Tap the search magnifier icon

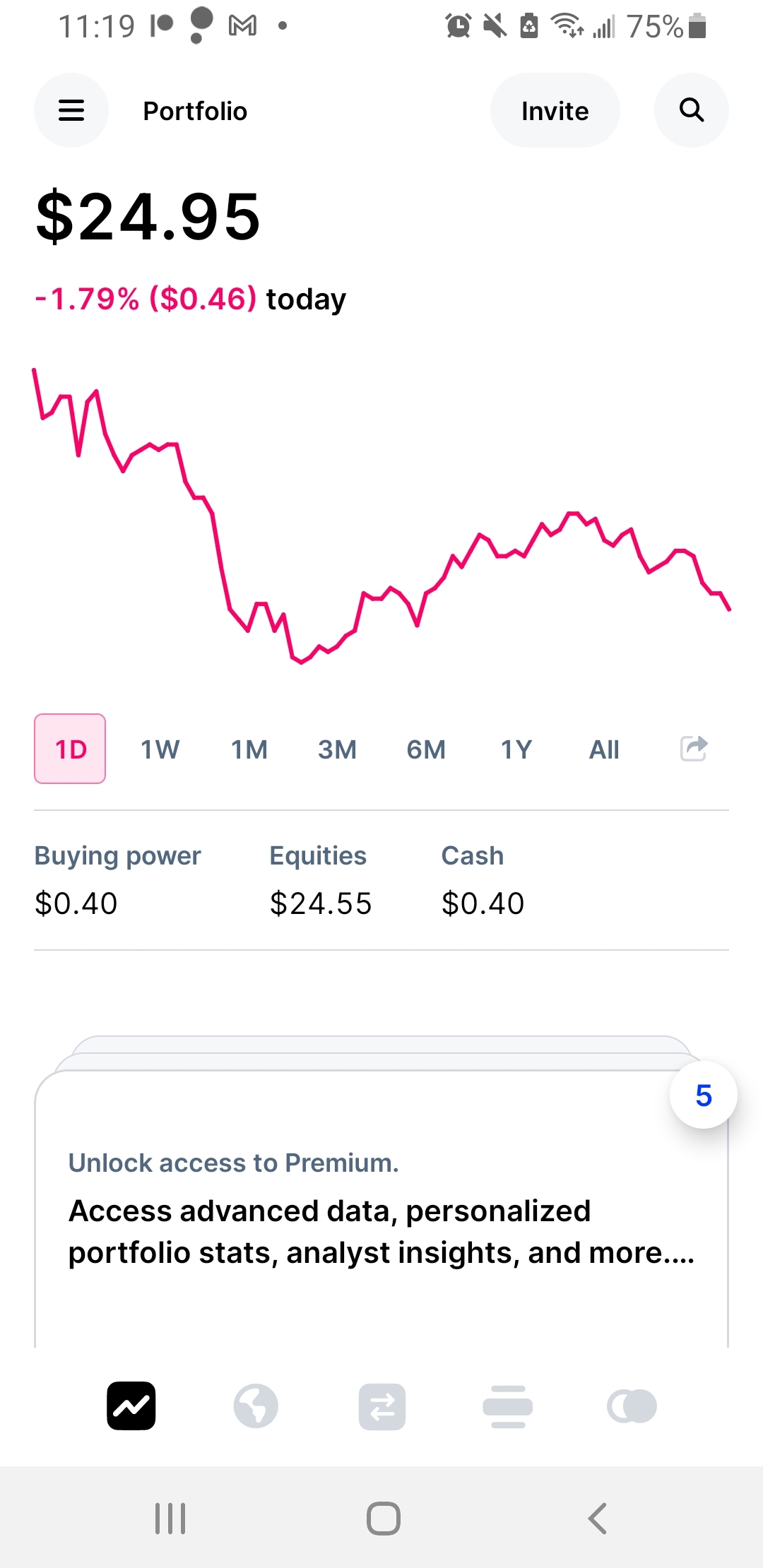691,110
